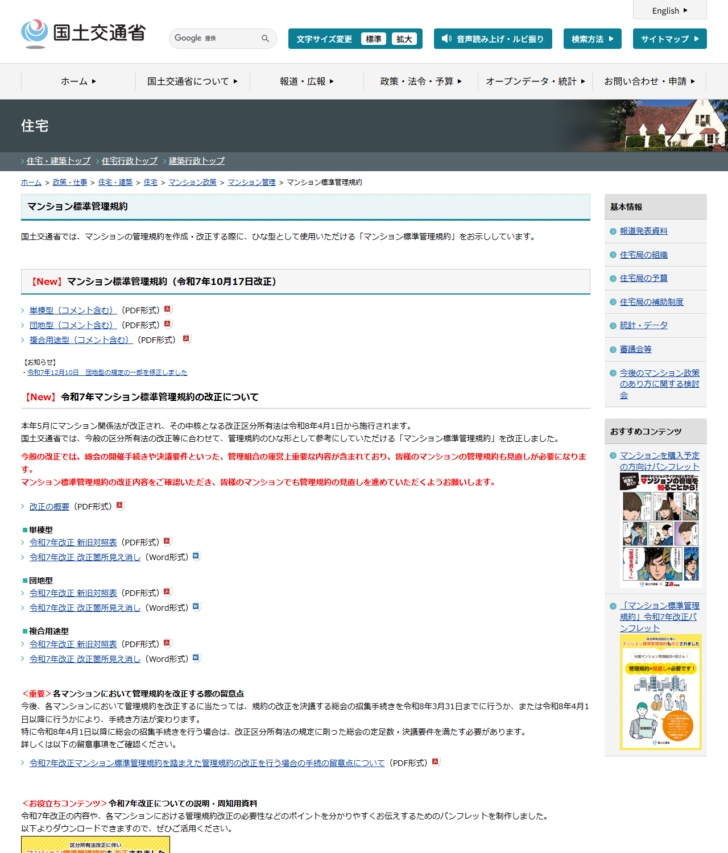
Task: Open the 建築行政トップ tab link
Action: 196,160
